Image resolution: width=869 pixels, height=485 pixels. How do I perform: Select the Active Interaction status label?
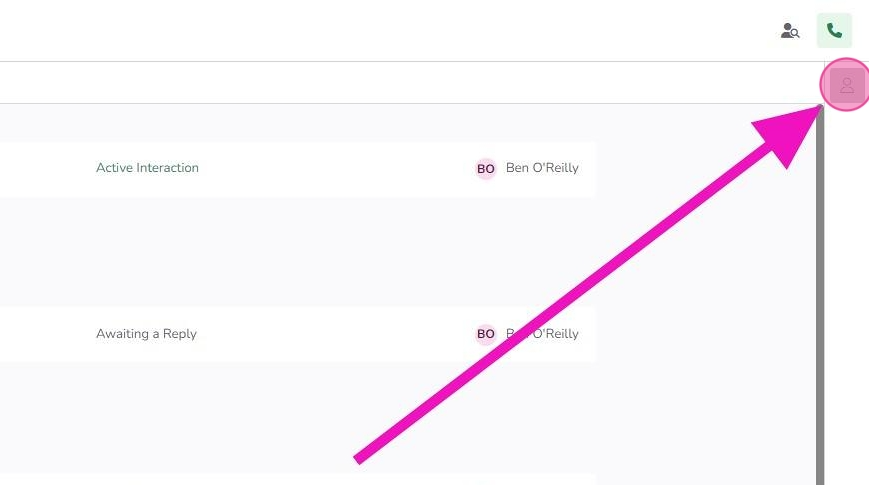pyautogui.click(x=147, y=167)
